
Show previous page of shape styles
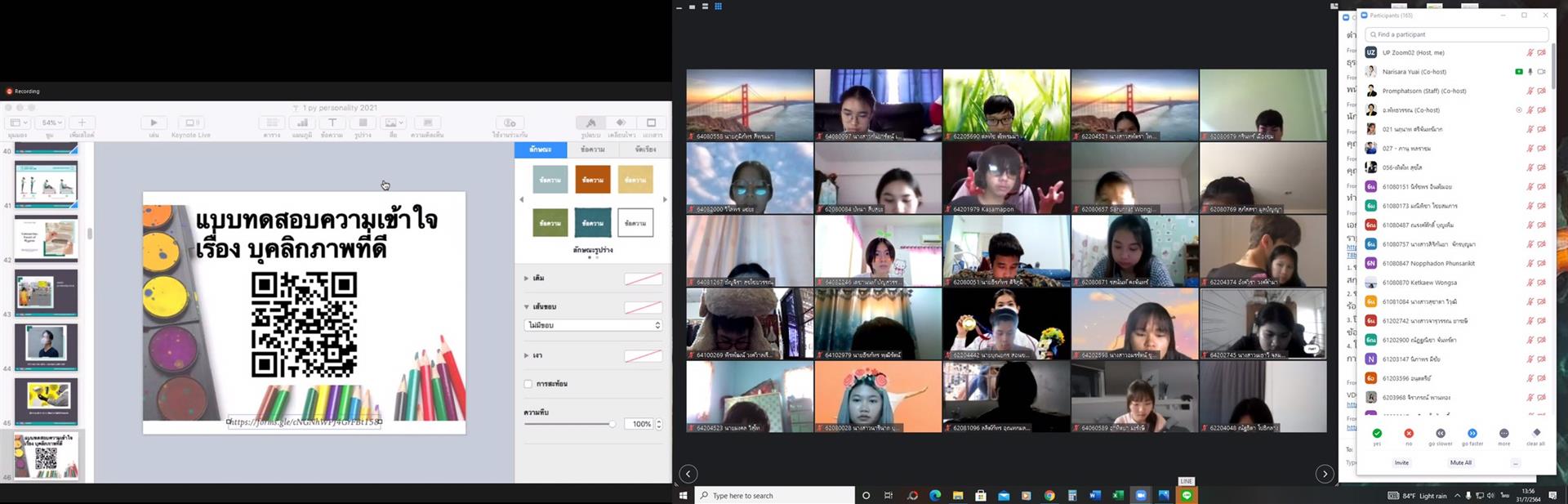click(x=522, y=199)
